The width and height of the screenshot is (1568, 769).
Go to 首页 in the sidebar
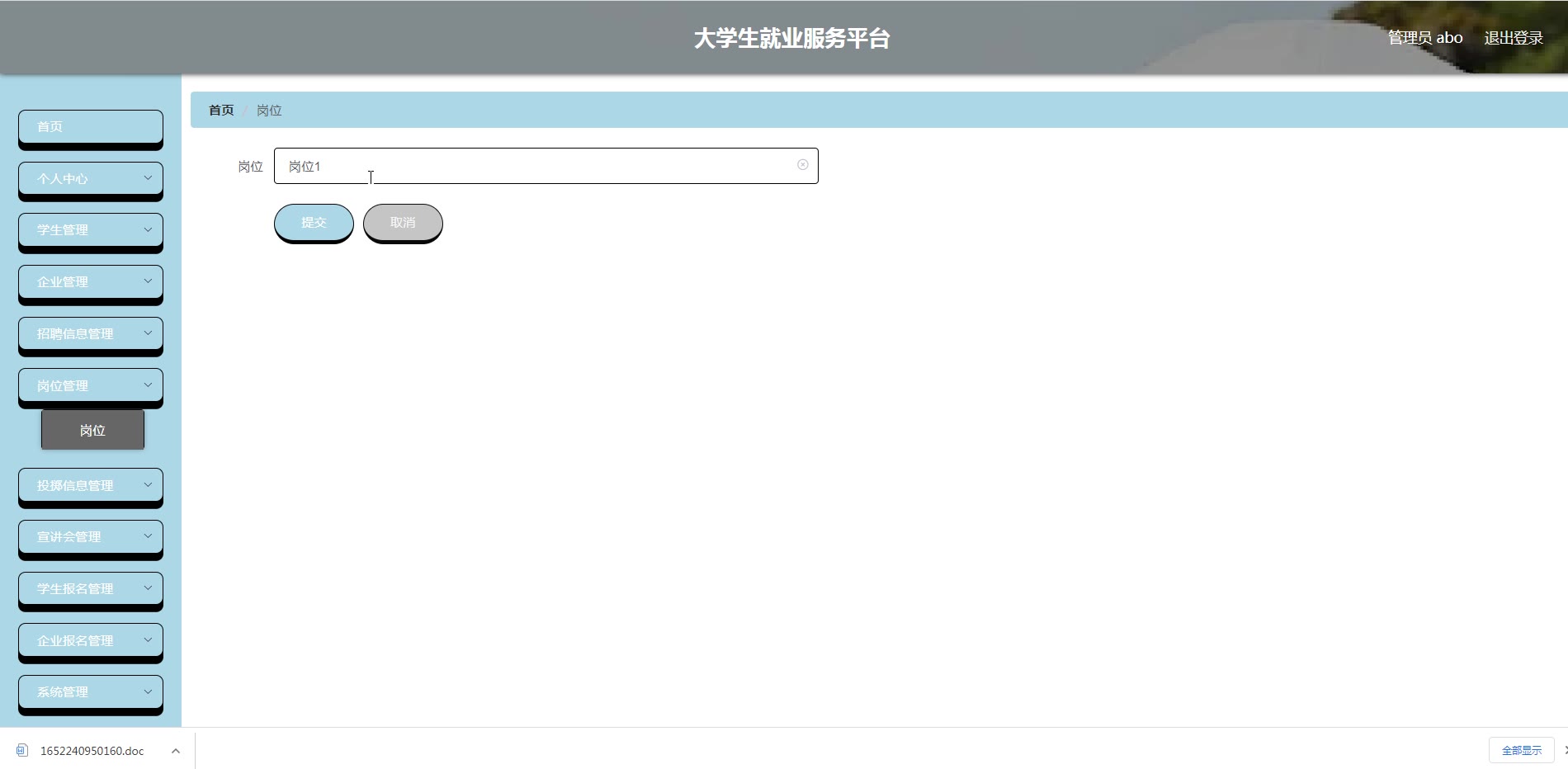(91, 126)
